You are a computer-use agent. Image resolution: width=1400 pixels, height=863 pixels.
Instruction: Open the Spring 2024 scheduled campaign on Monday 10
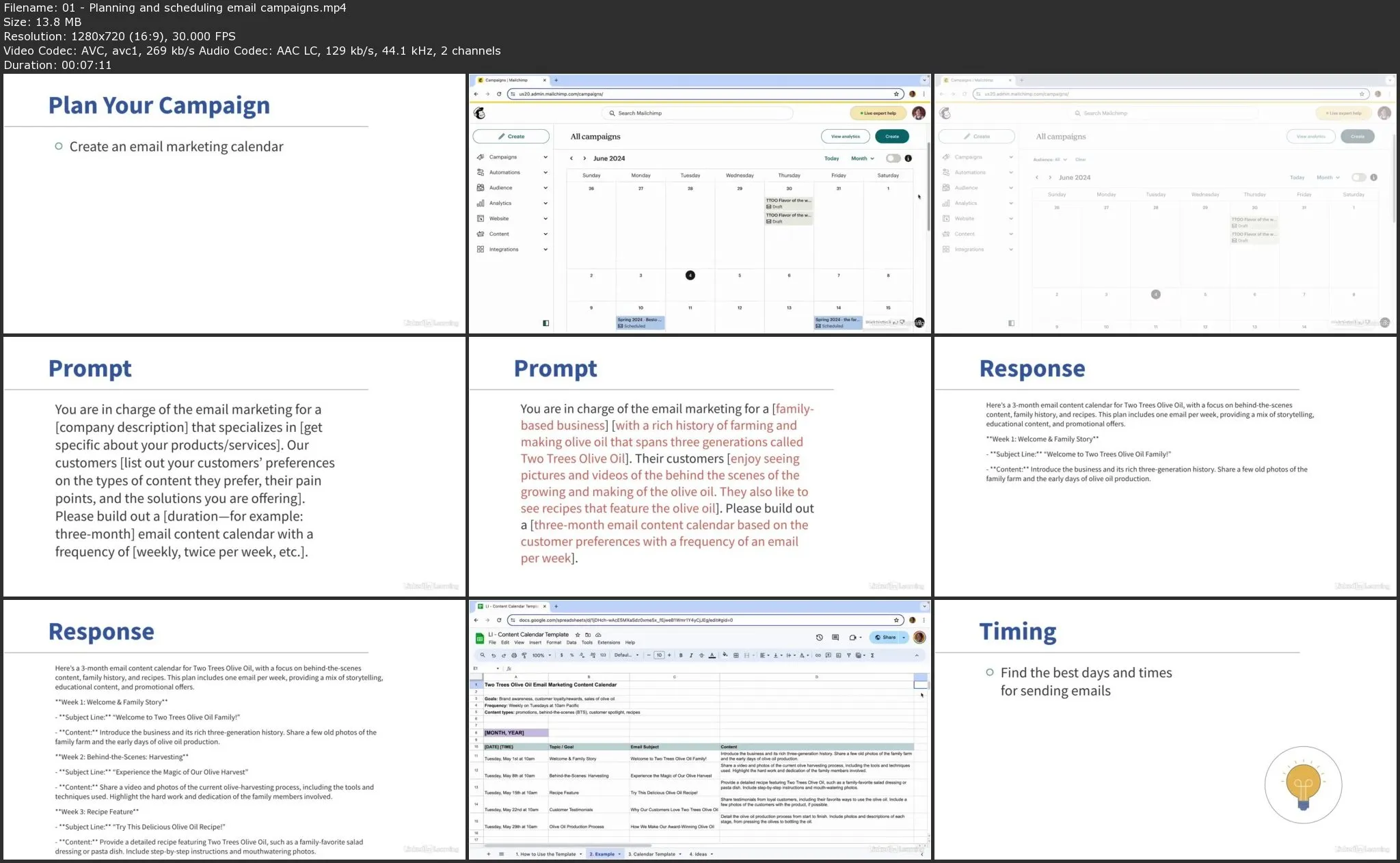tap(641, 323)
